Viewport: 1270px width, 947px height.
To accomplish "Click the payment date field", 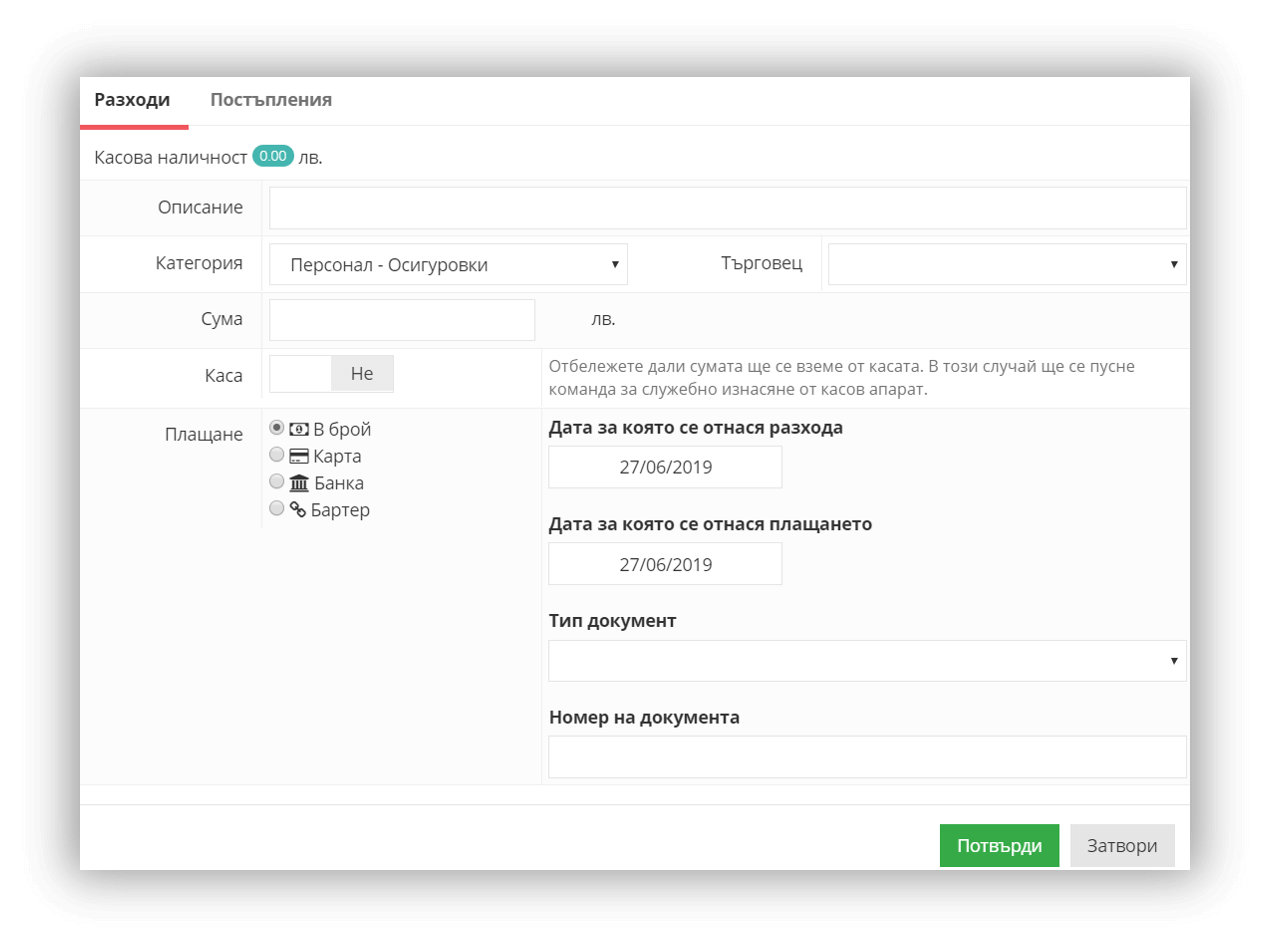I will click(x=665, y=564).
